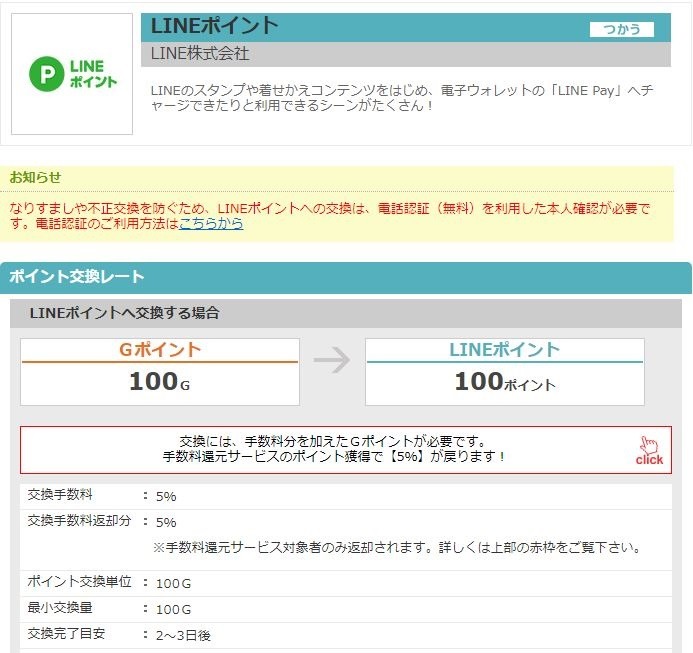Click the 最小交換量 label
The image size is (693, 653).
pyautogui.click(x=60, y=607)
